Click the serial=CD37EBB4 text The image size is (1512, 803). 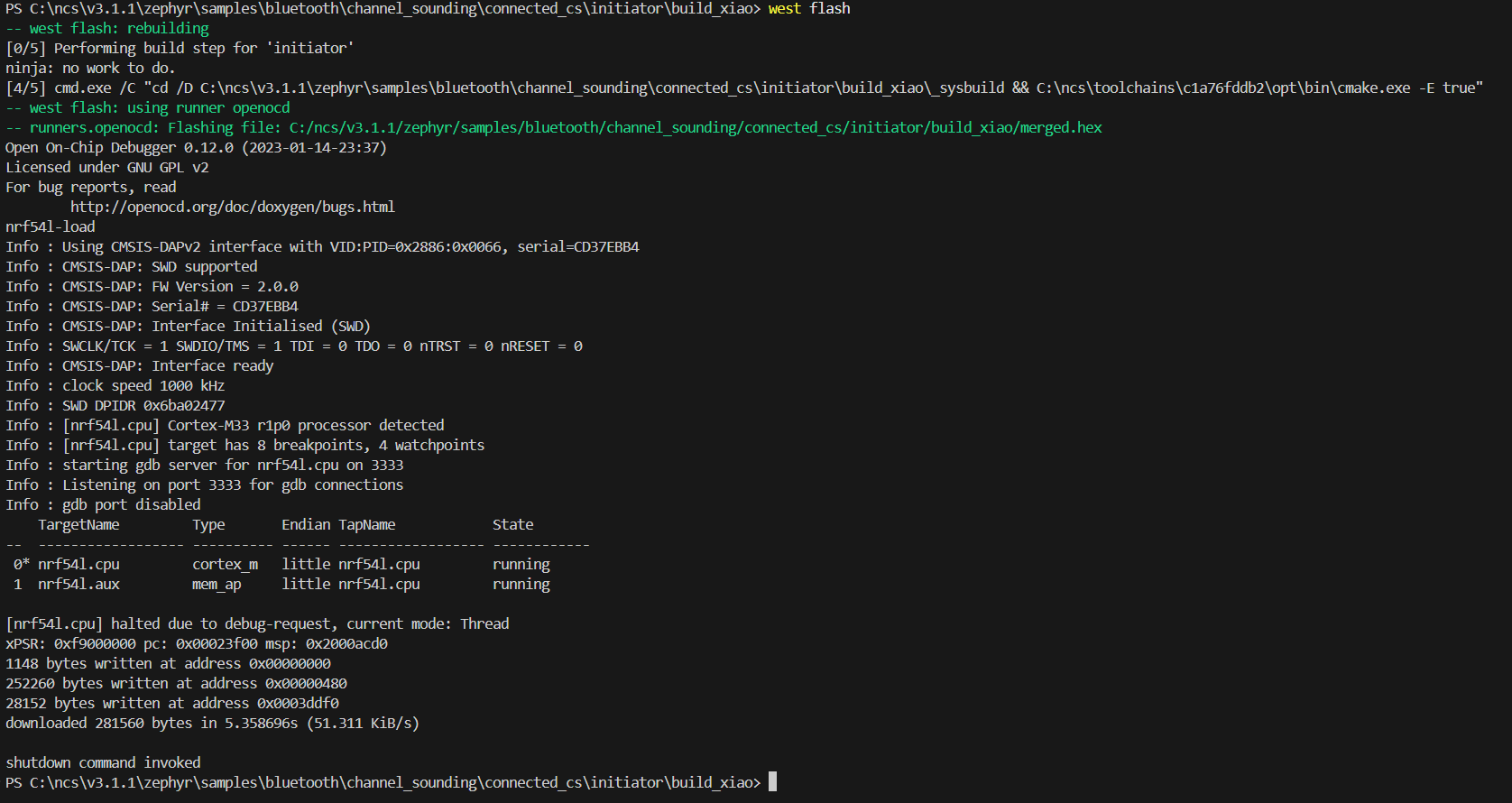click(577, 246)
